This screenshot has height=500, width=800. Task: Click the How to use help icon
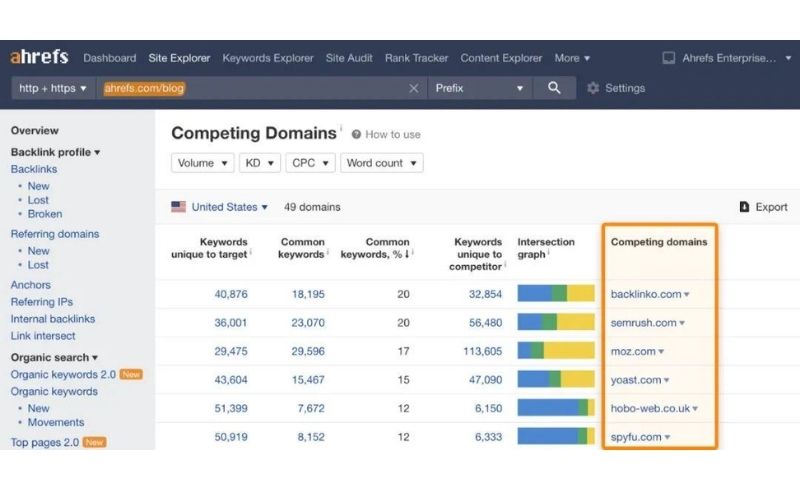[356, 134]
